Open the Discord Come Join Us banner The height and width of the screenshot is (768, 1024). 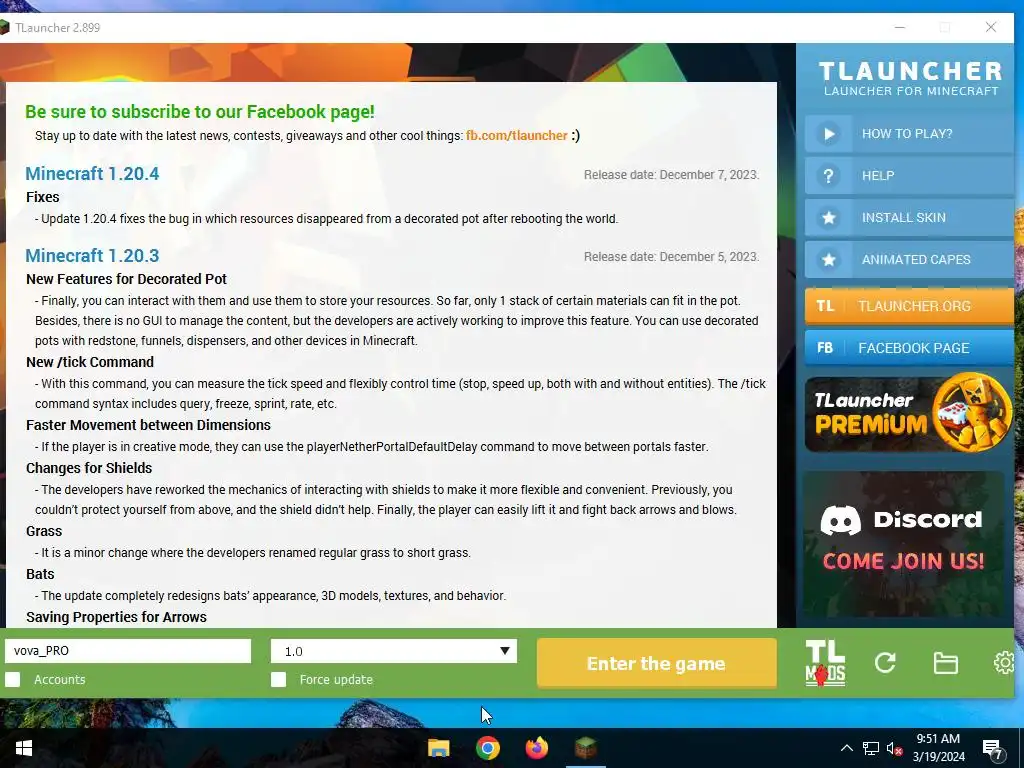[x=903, y=543]
